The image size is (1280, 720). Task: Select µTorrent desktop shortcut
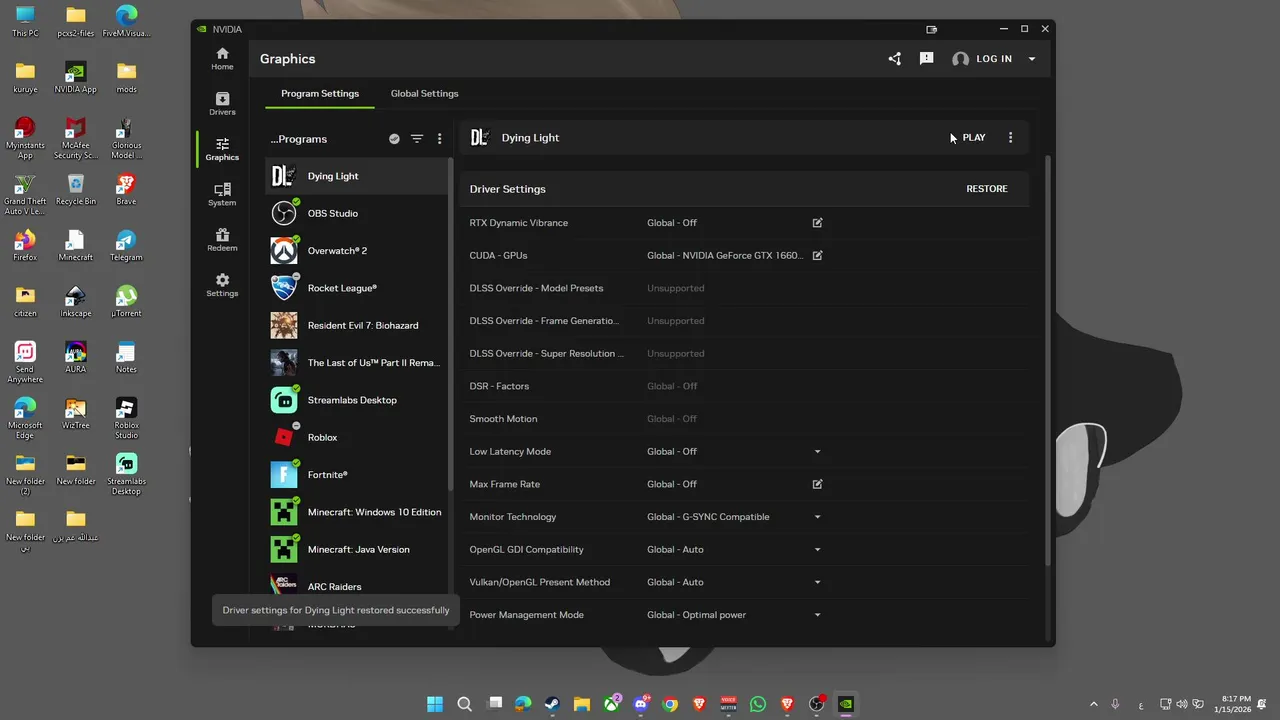click(x=126, y=301)
